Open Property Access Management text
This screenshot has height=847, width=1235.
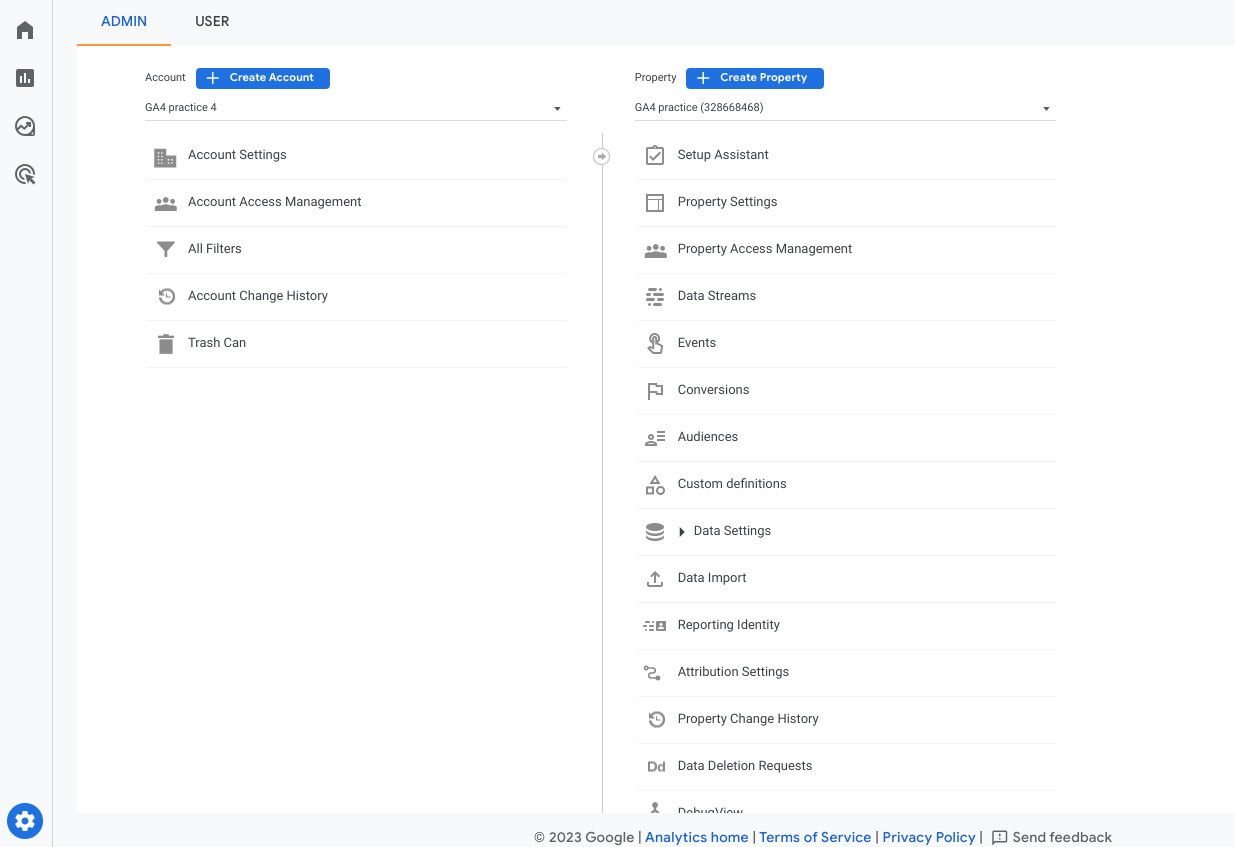(x=765, y=249)
